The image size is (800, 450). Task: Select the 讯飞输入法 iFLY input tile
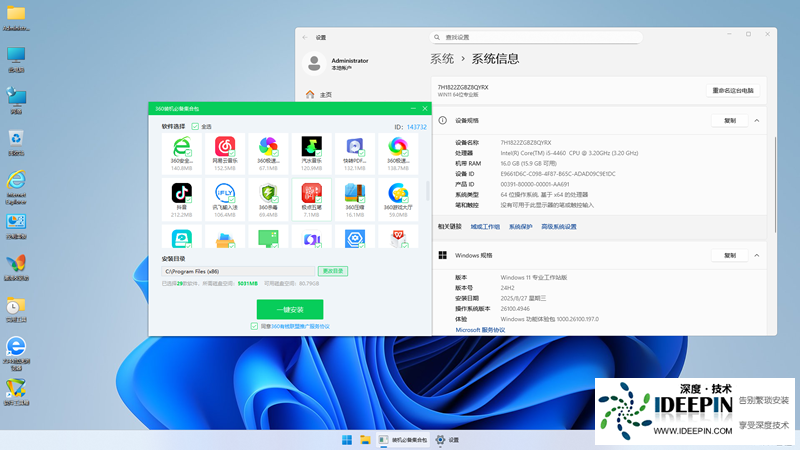(225, 199)
